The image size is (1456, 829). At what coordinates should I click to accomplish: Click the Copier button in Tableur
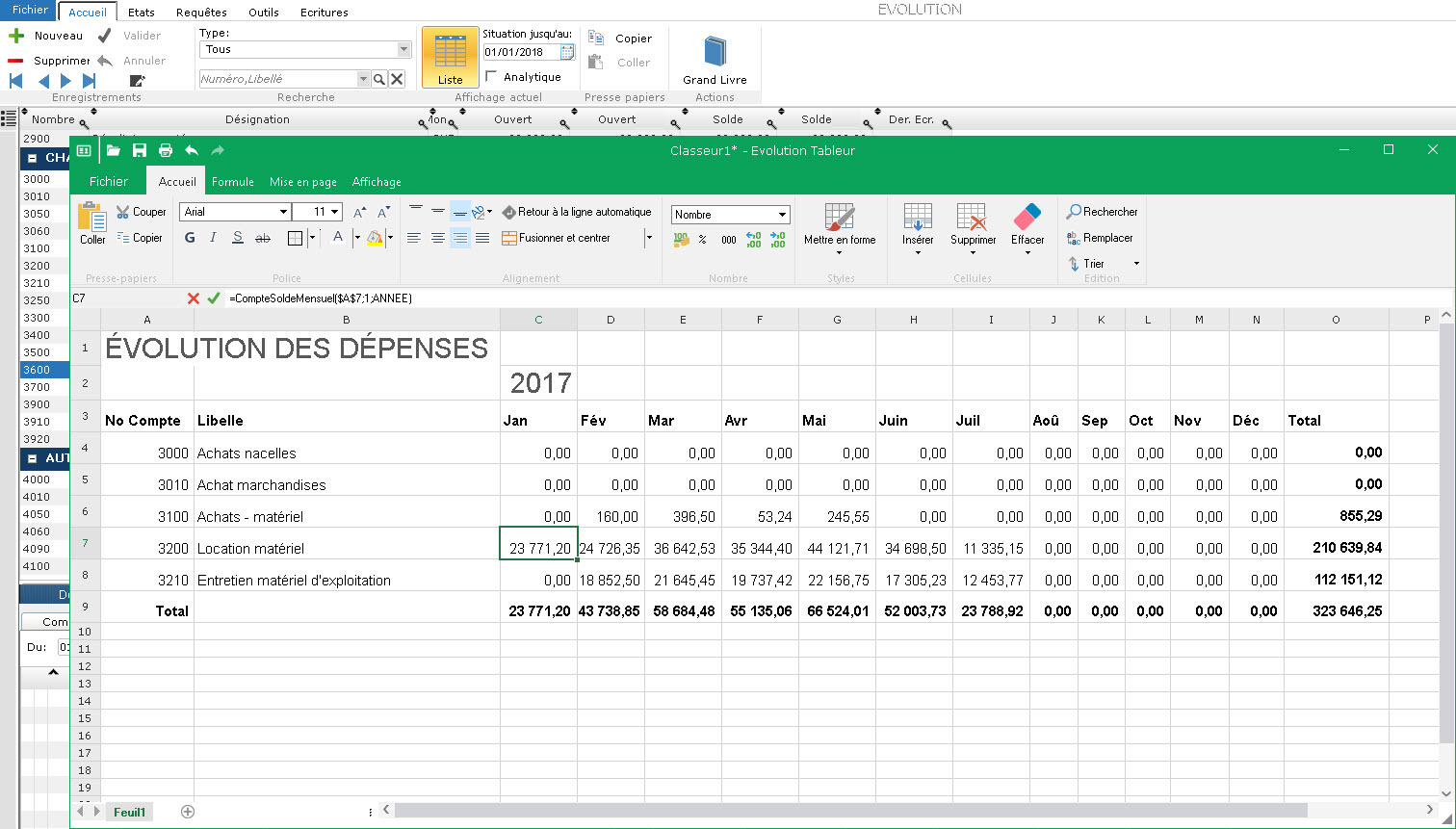(x=140, y=238)
